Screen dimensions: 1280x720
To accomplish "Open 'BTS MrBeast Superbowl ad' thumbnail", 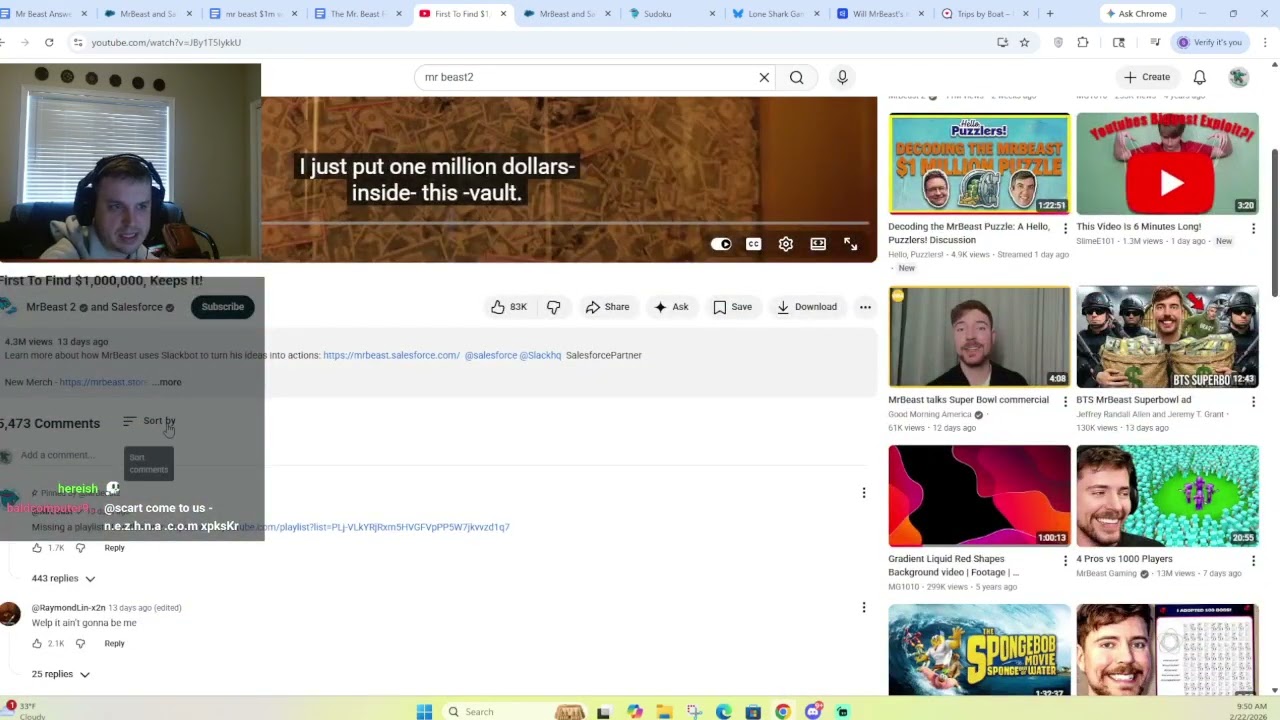I will (1167, 337).
